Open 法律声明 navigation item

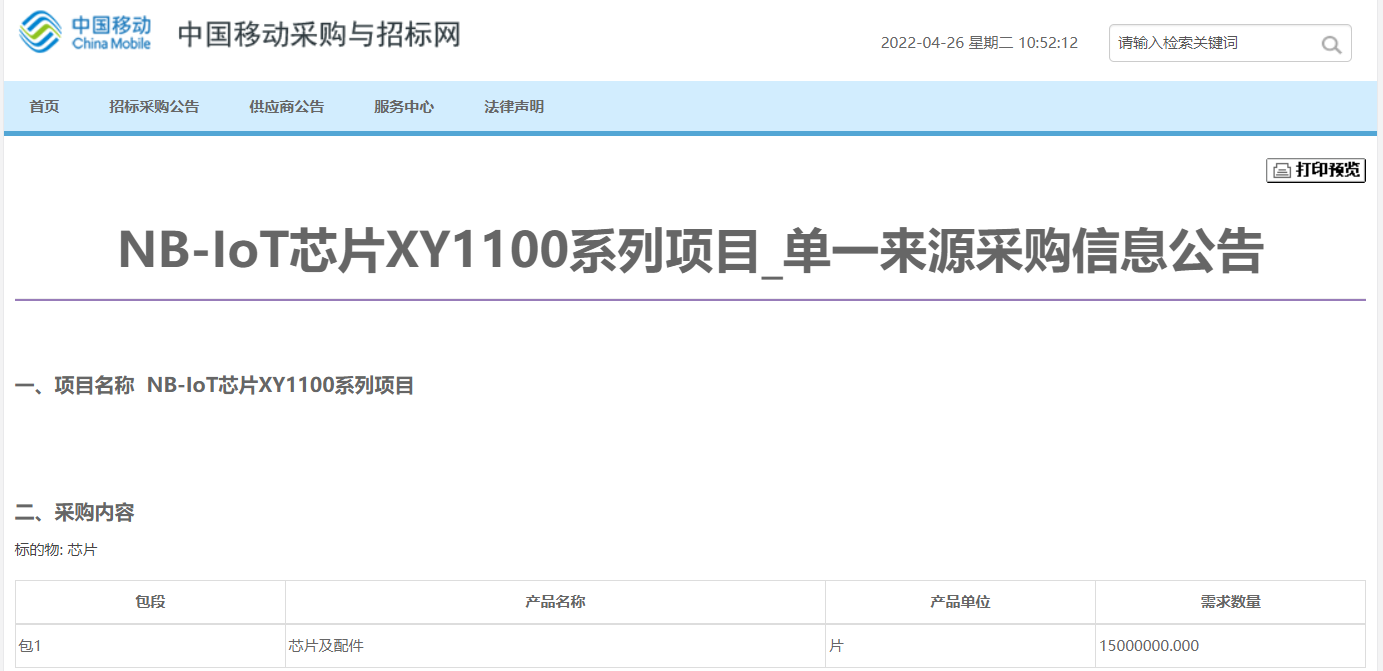click(x=513, y=107)
